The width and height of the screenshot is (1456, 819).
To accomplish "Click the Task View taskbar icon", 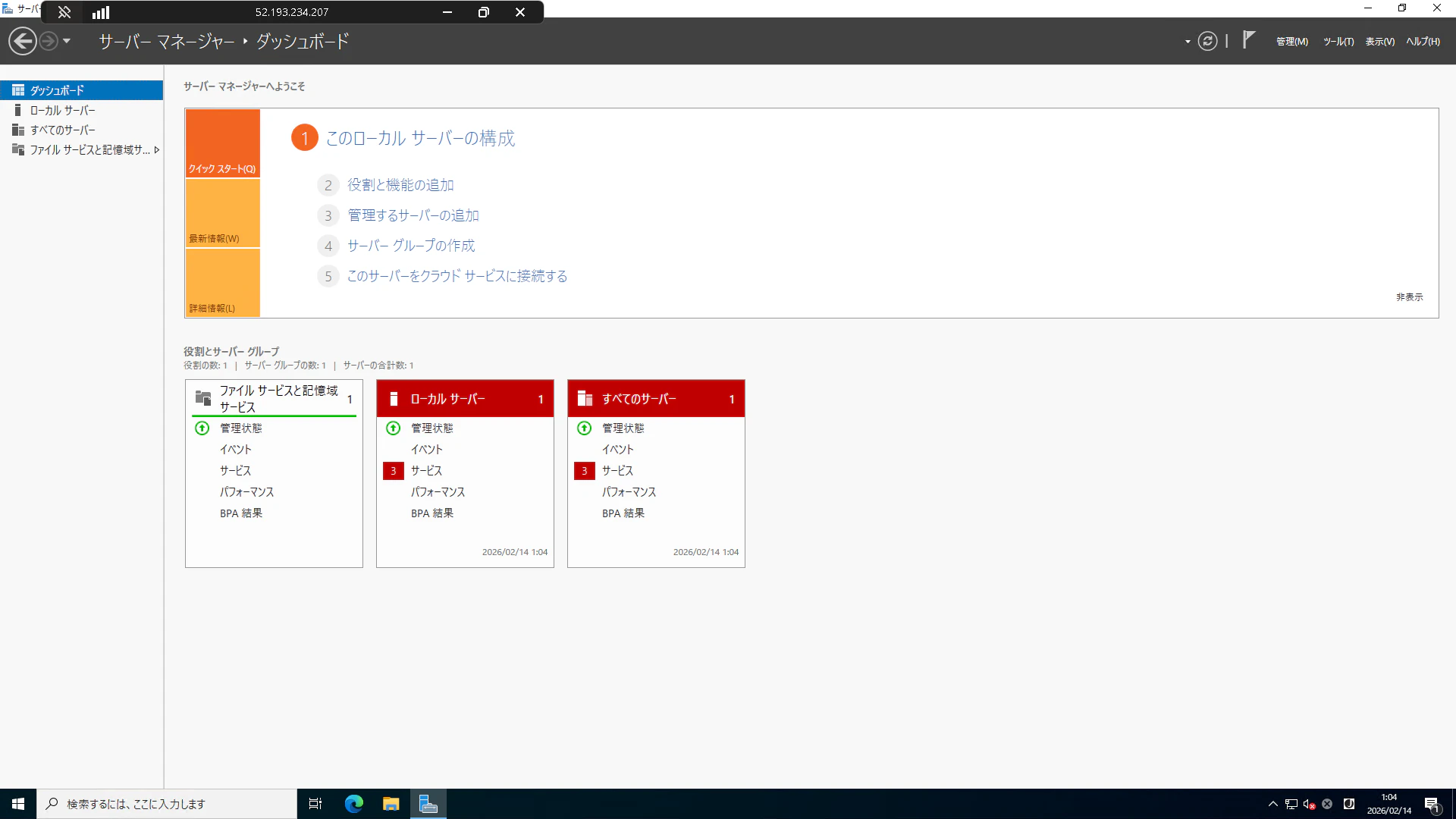I will (x=315, y=804).
